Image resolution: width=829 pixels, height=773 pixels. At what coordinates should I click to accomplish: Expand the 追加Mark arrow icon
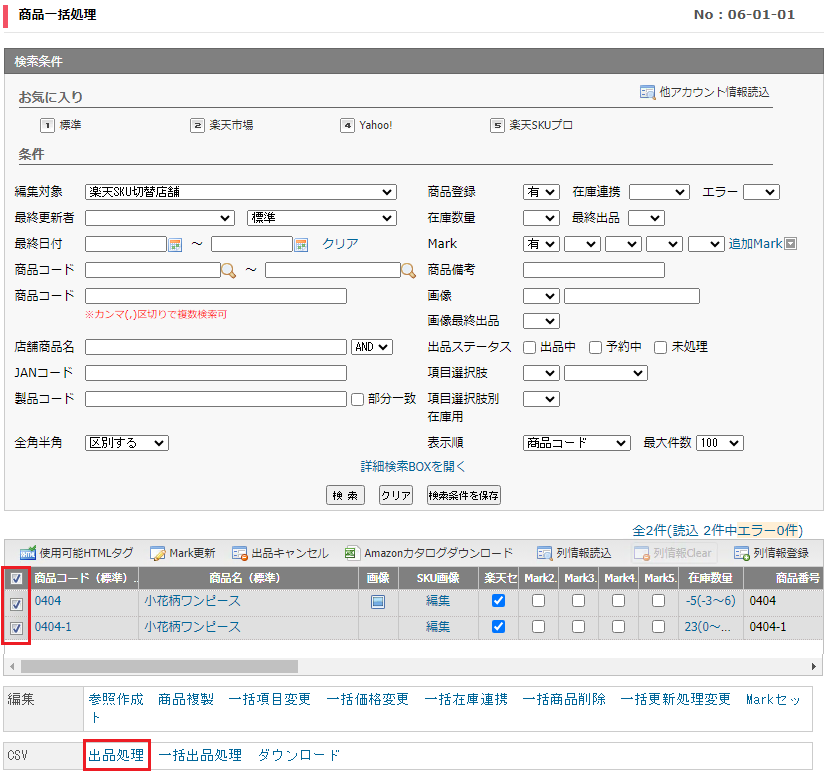tap(791, 244)
